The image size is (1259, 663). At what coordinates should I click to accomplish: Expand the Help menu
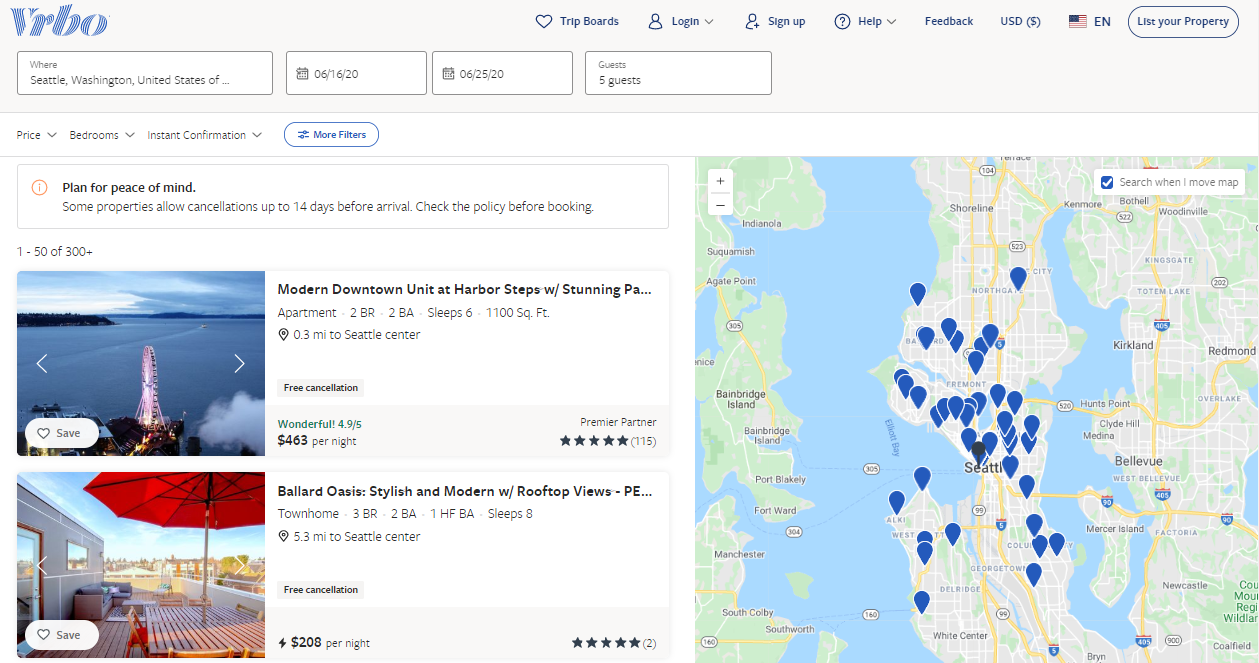coord(865,21)
